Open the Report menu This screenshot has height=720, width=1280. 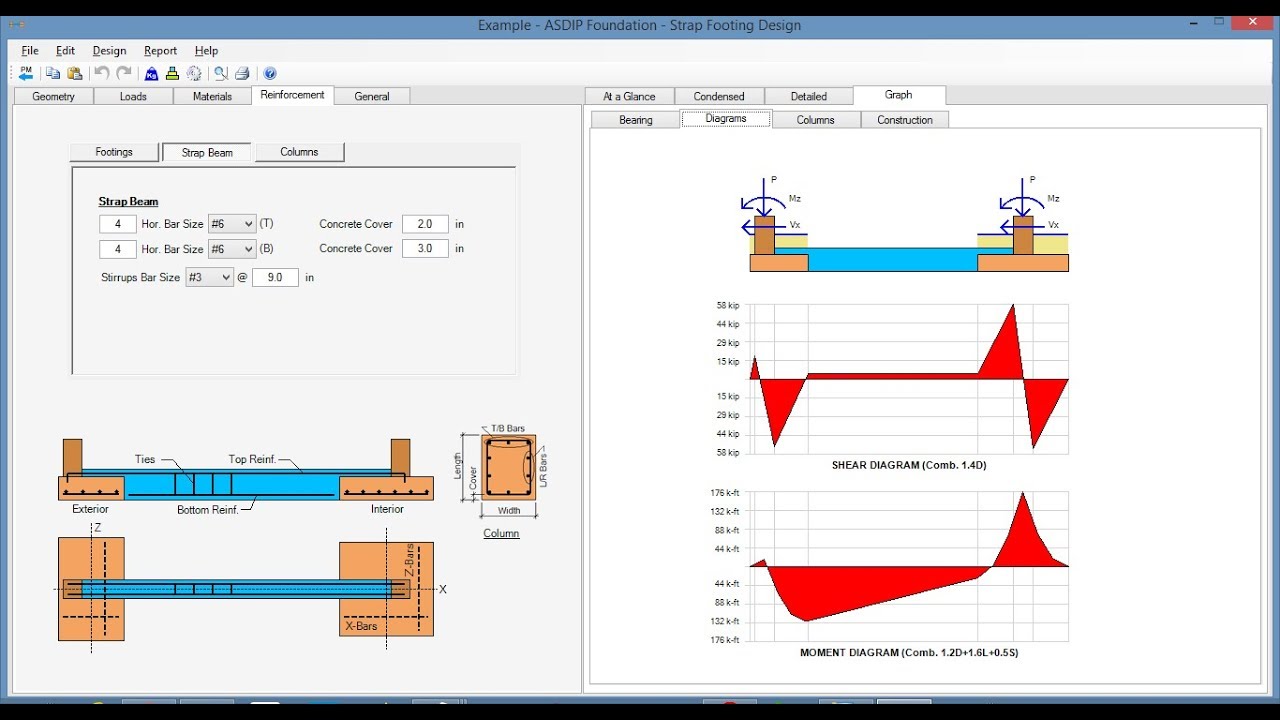pyautogui.click(x=160, y=51)
